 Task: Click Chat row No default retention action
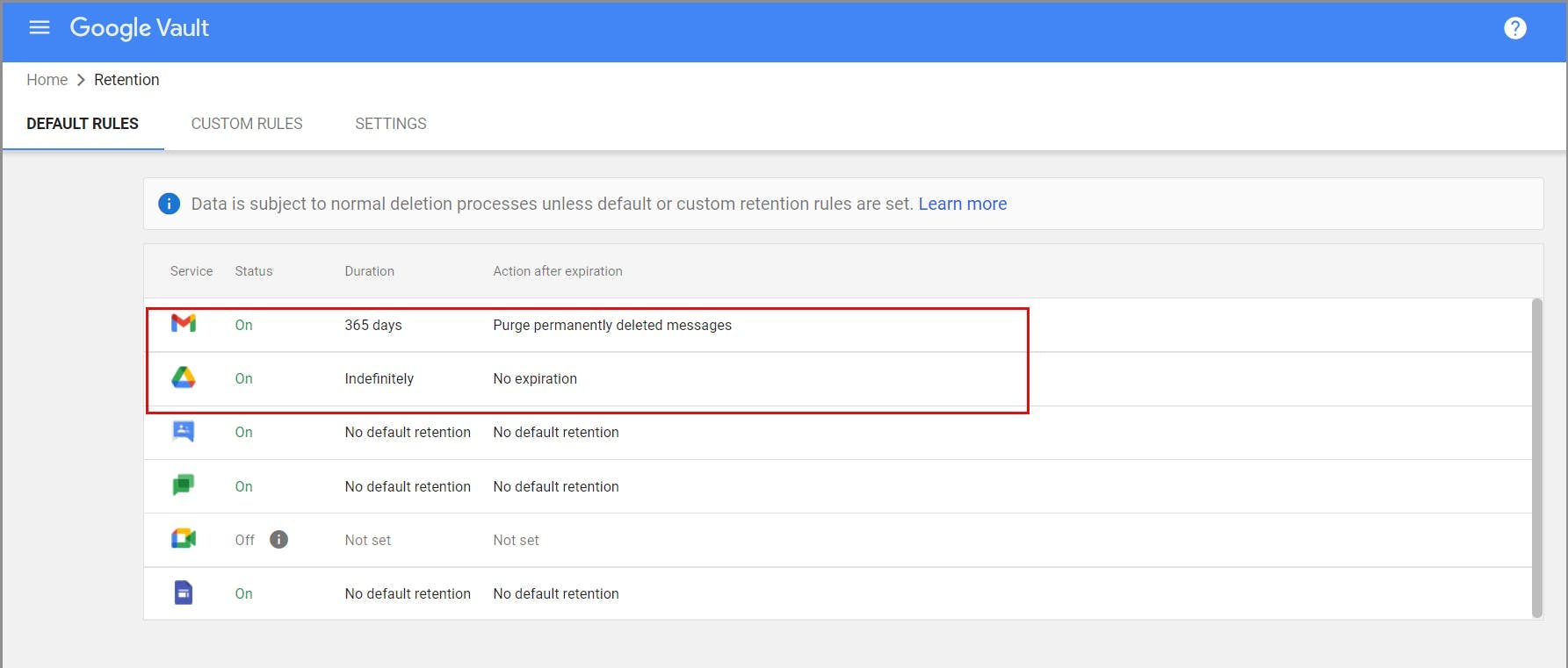556,486
